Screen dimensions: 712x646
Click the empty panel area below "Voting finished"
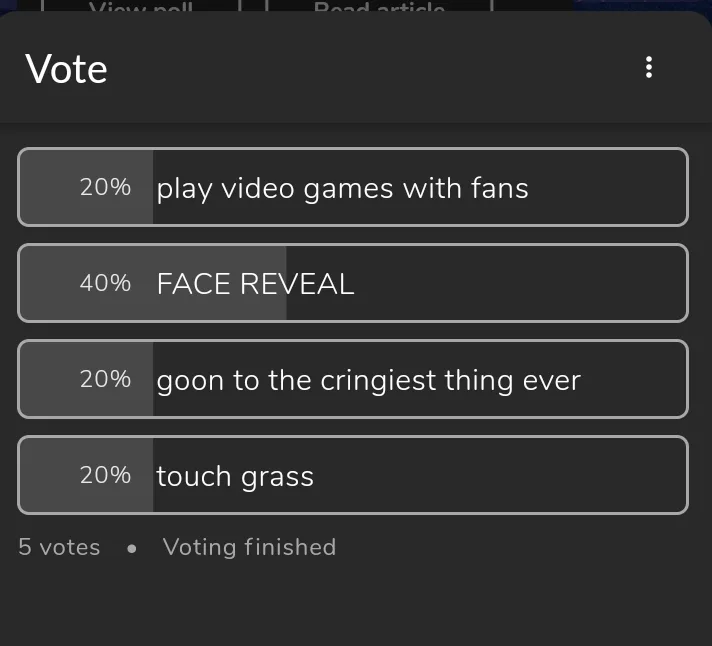click(356, 605)
